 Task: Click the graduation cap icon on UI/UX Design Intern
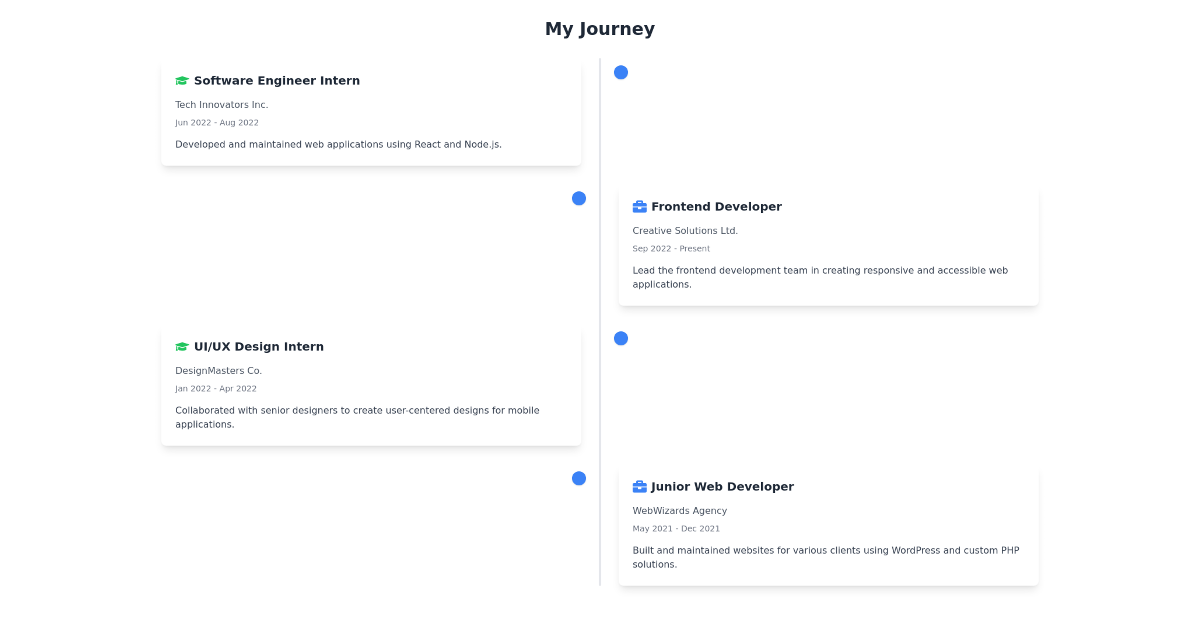(182, 346)
